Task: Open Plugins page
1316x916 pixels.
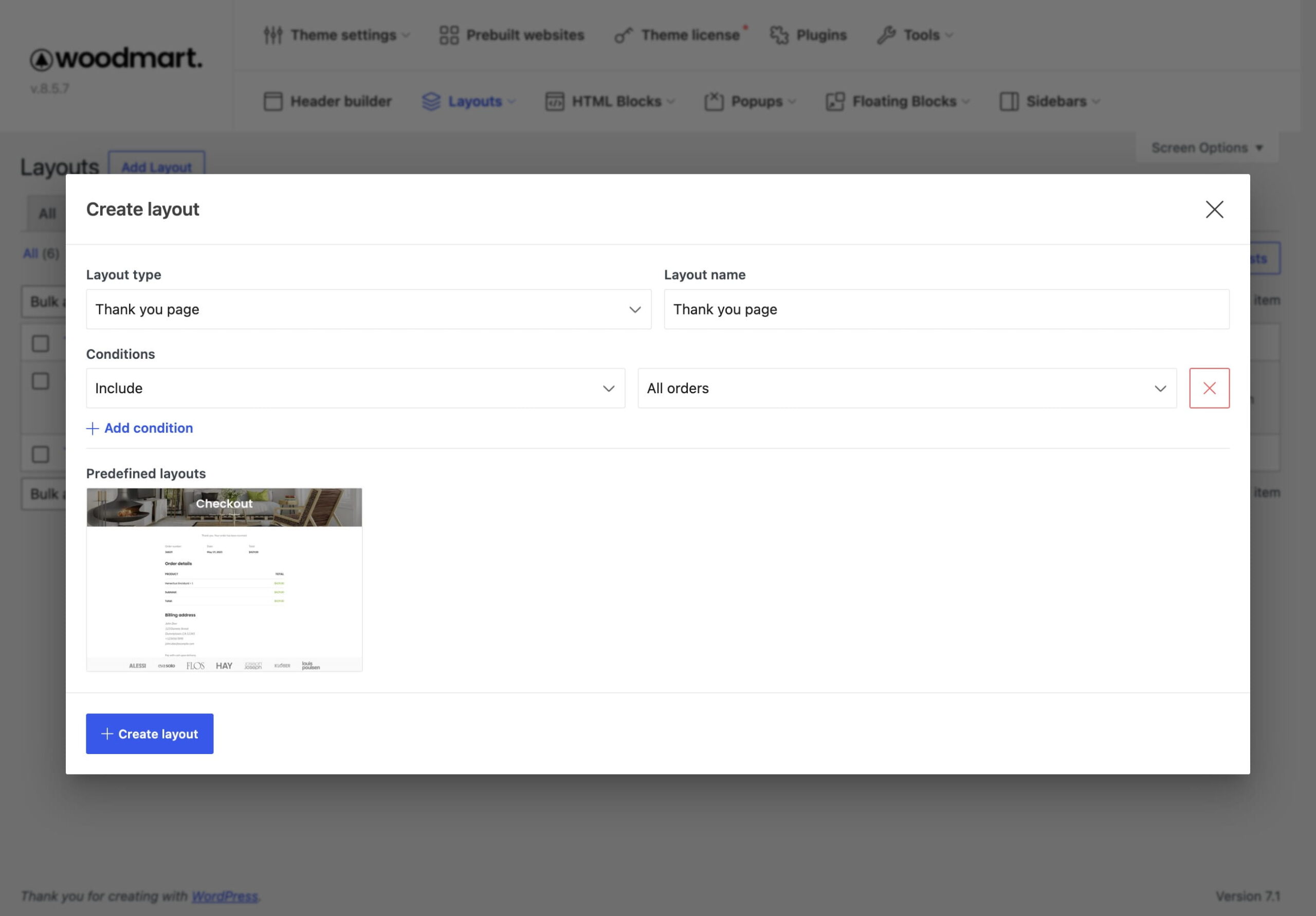Action: (x=808, y=35)
